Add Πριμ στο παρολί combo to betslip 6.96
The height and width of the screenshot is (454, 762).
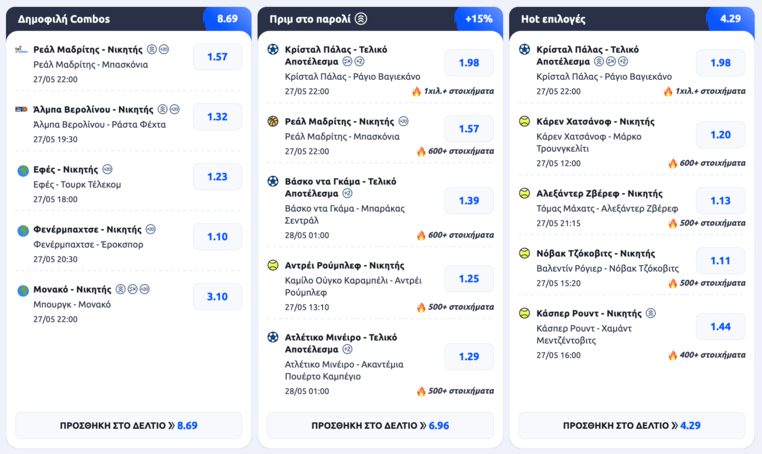(x=380, y=425)
